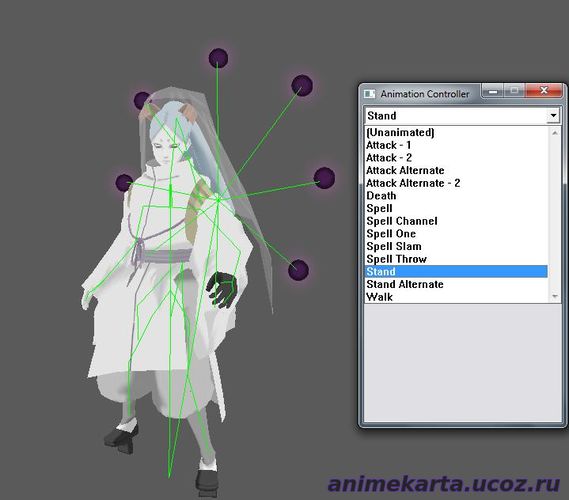
Task: Open the animation combo box arrow
Action: pyautogui.click(x=553, y=116)
